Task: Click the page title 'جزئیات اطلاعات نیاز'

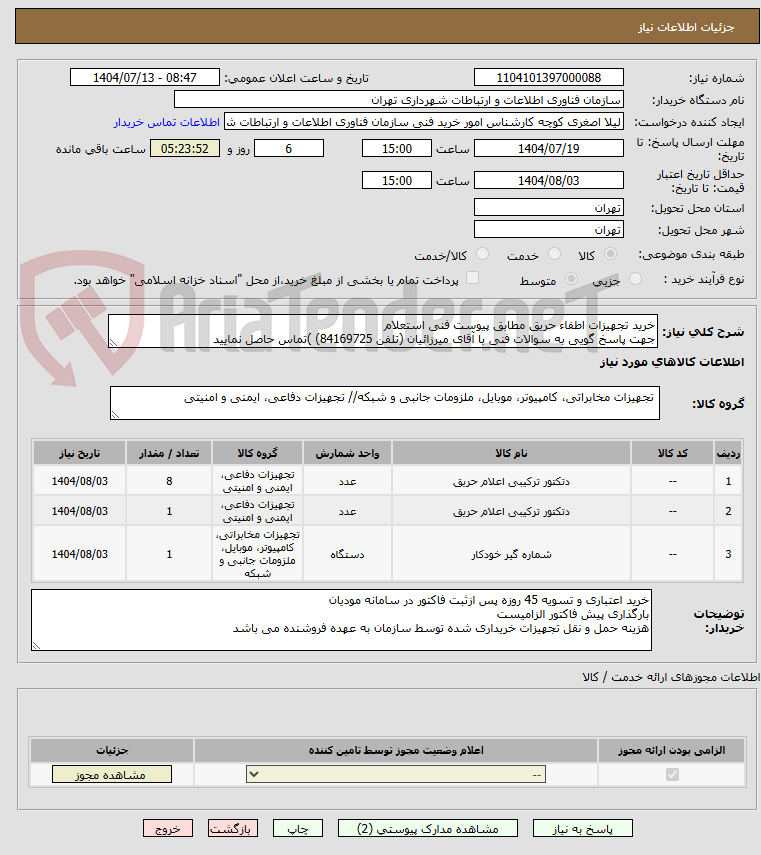Action: [x=686, y=27]
